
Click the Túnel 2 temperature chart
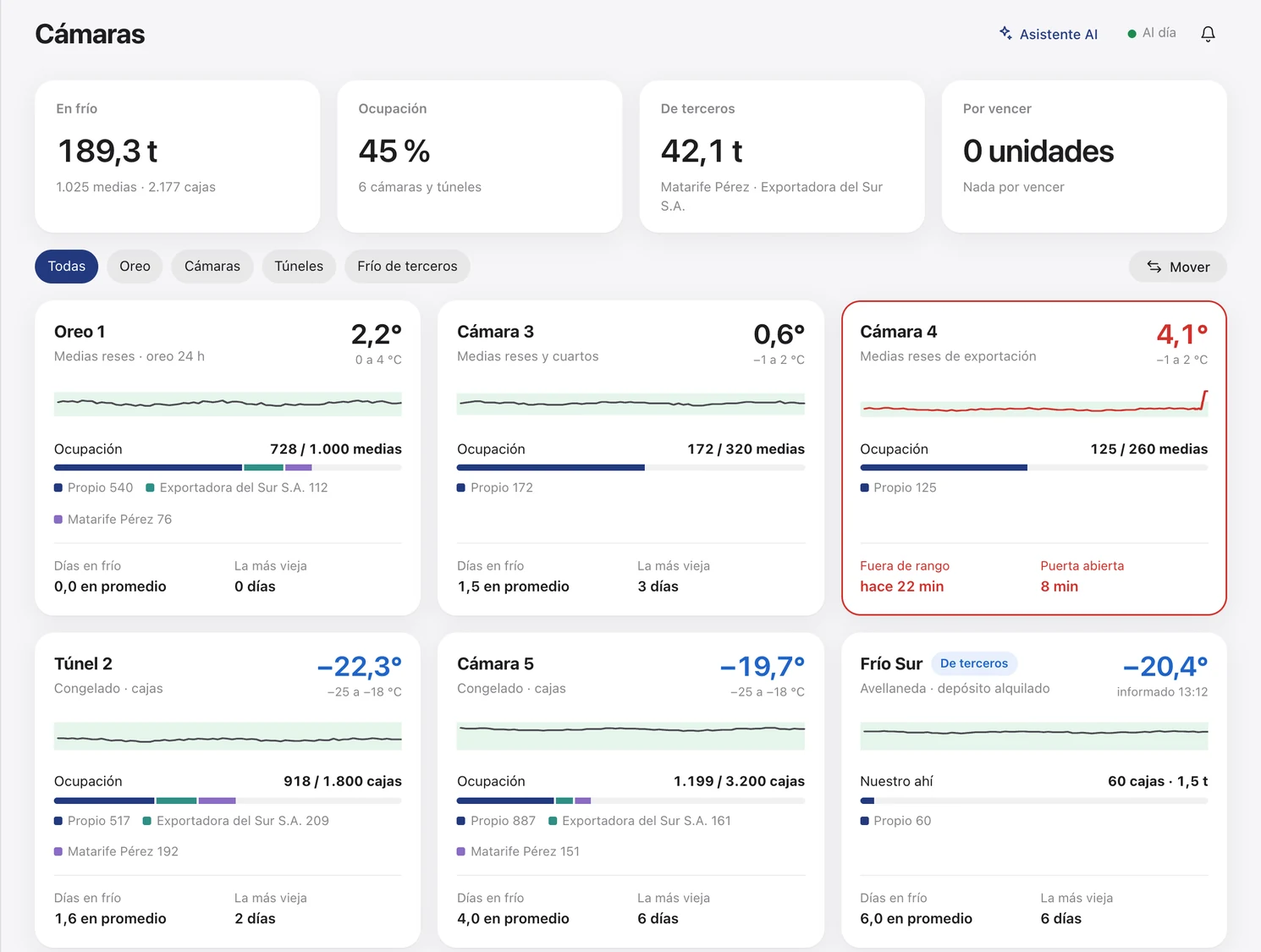point(228,736)
